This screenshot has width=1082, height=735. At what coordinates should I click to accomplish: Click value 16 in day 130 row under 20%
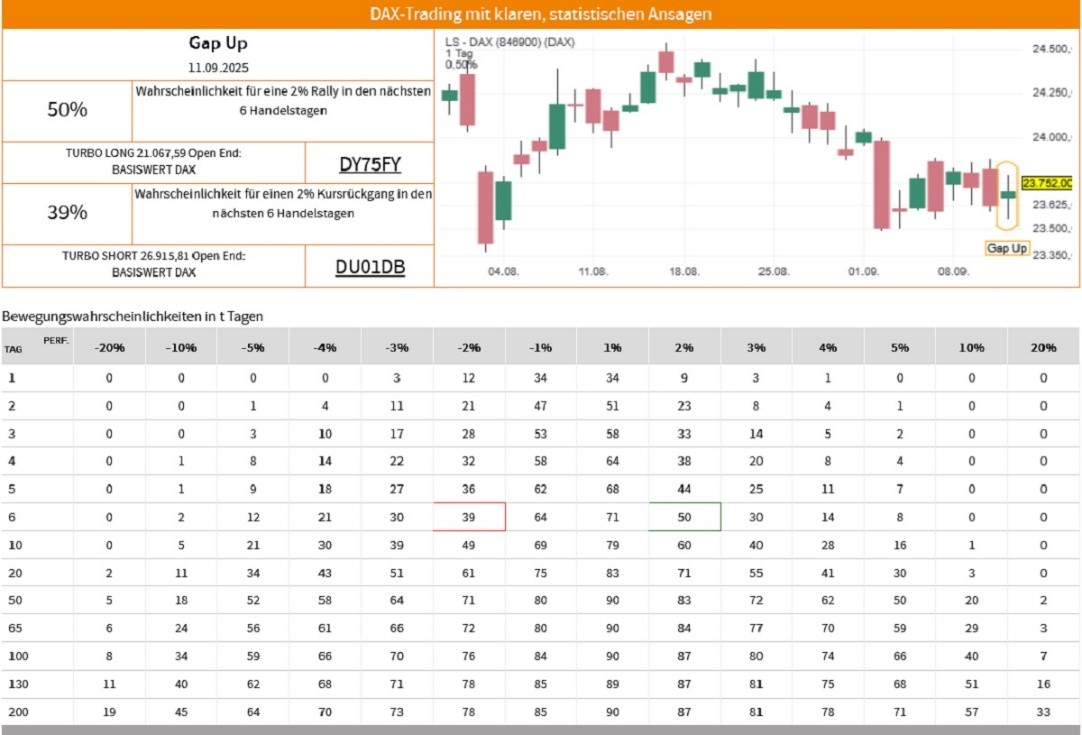coord(1043,684)
